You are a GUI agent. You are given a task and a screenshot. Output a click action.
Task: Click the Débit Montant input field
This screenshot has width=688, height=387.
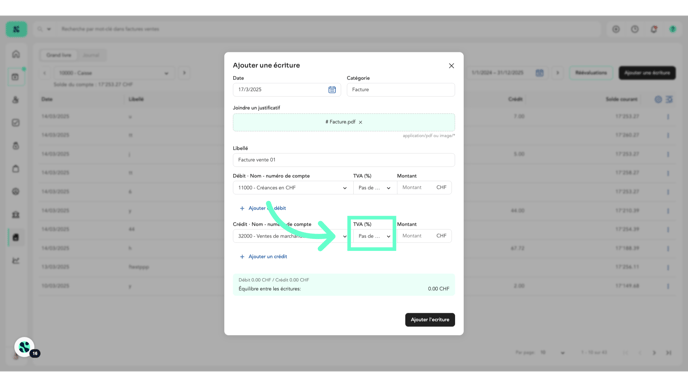point(424,188)
